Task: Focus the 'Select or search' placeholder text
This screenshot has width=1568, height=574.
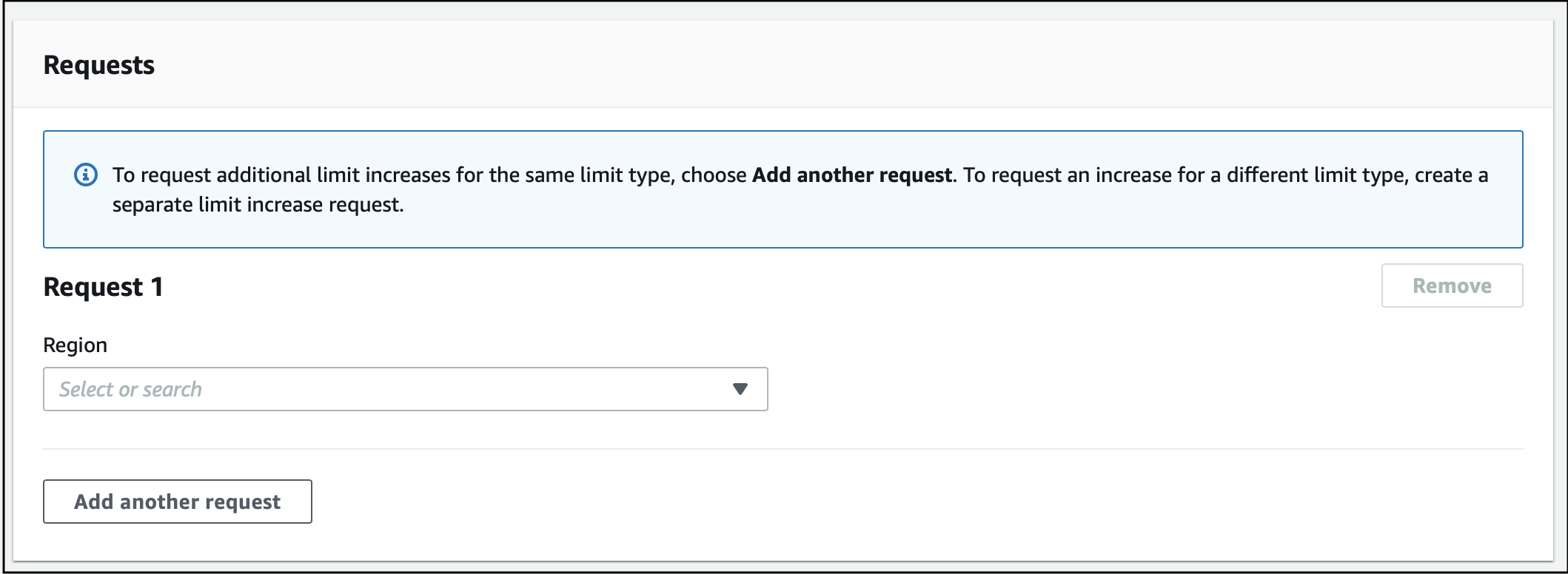Action: click(130, 389)
